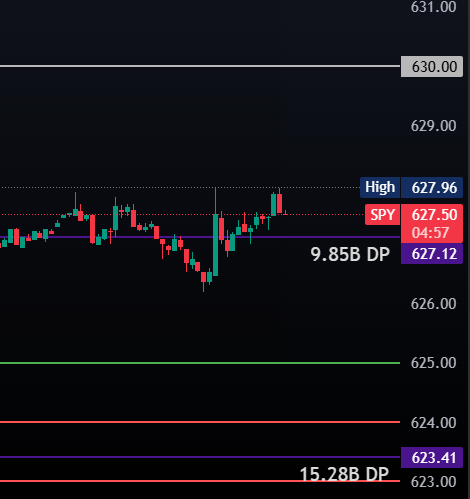Select the red horizontal line at 624
The image size is (470, 499).
(x=200, y=422)
